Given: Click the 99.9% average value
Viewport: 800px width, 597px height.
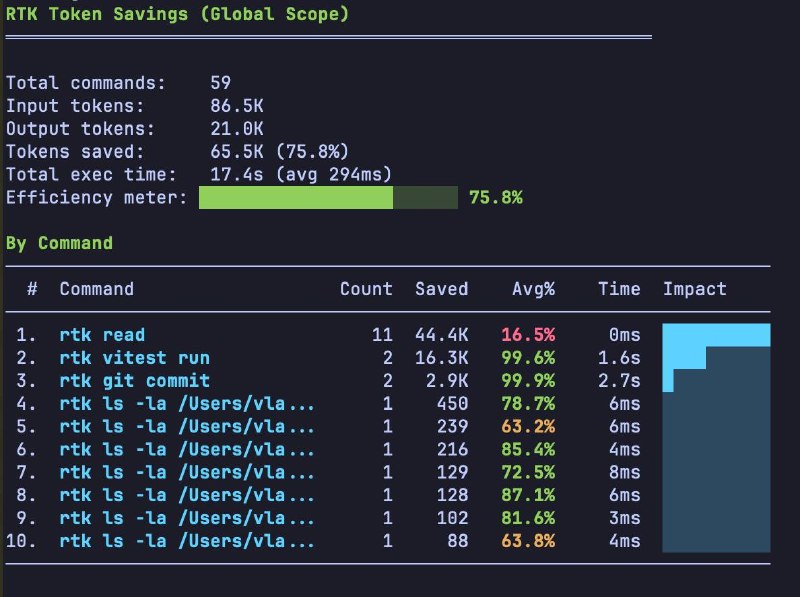Looking at the screenshot, I should (x=528, y=381).
